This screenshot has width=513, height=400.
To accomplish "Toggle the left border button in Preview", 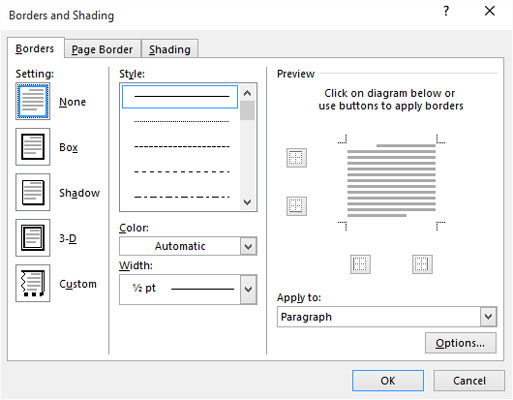I will coord(360,264).
